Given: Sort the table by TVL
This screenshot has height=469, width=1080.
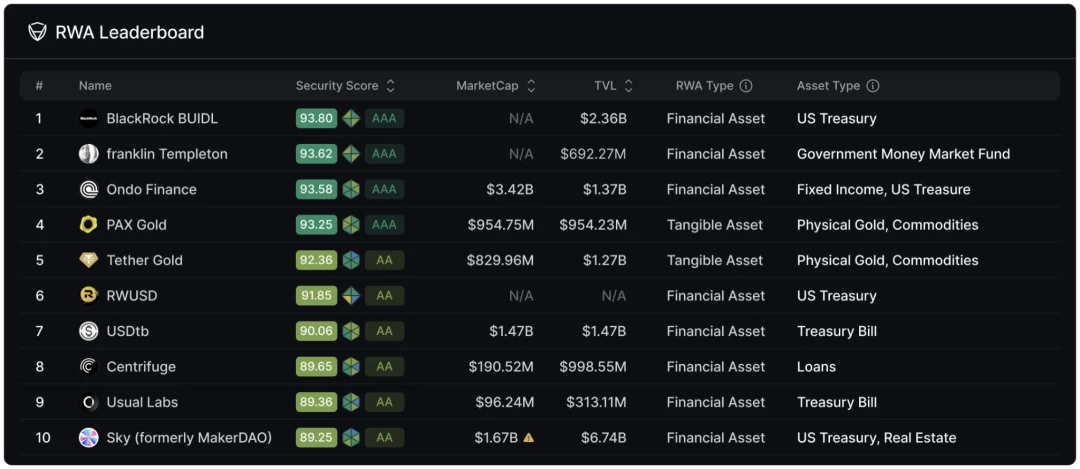Looking at the screenshot, I should [x=628, y=86].
